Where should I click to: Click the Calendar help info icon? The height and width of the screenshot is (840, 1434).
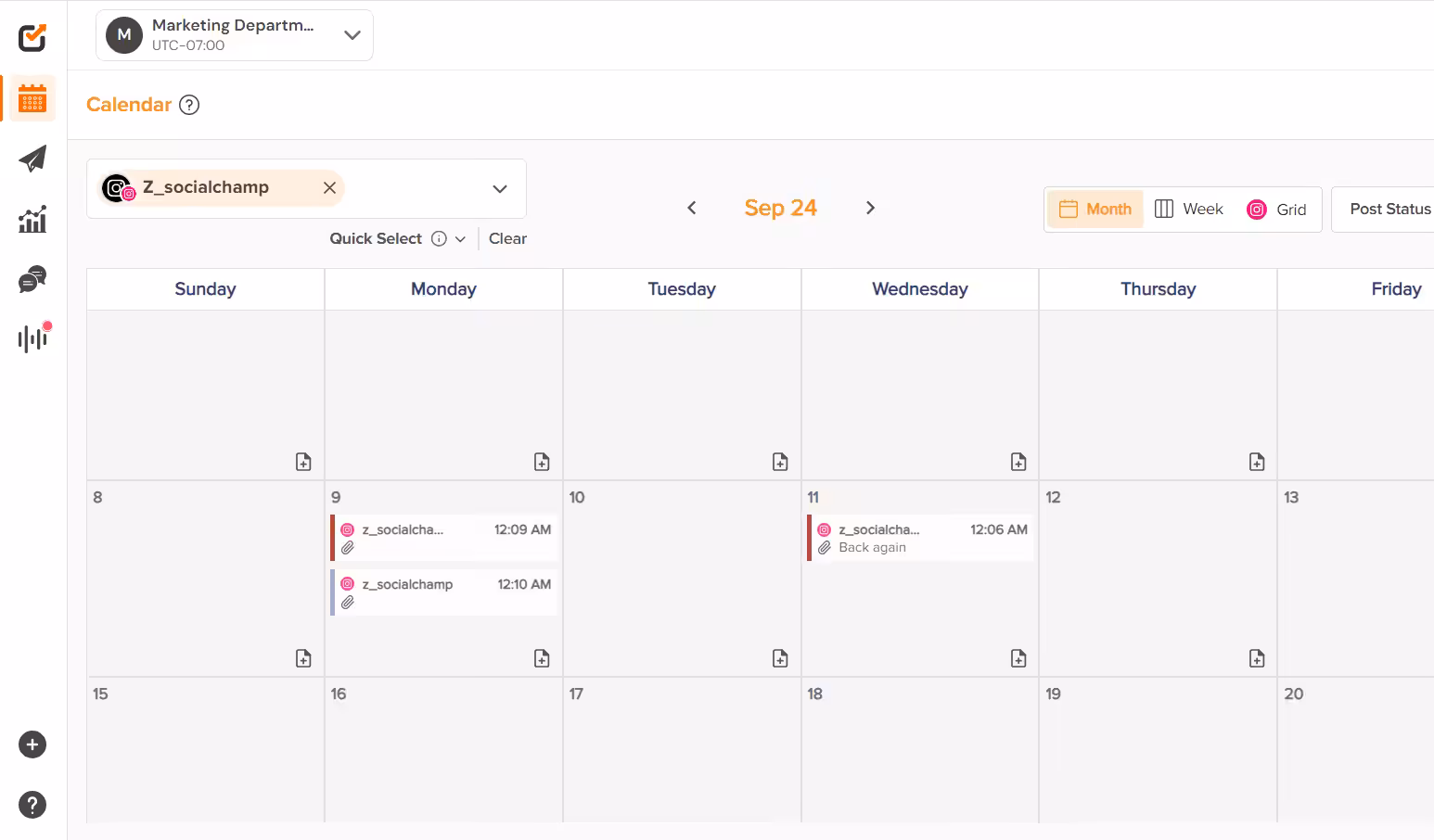[x=189, y=105]
